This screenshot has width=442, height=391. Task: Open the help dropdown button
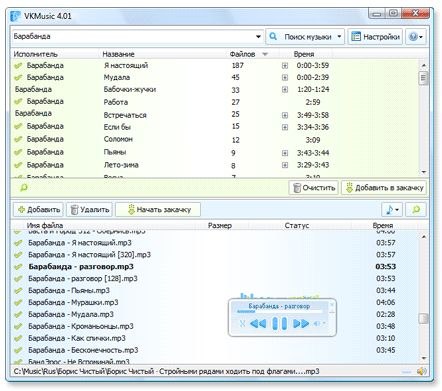point(416,37)
